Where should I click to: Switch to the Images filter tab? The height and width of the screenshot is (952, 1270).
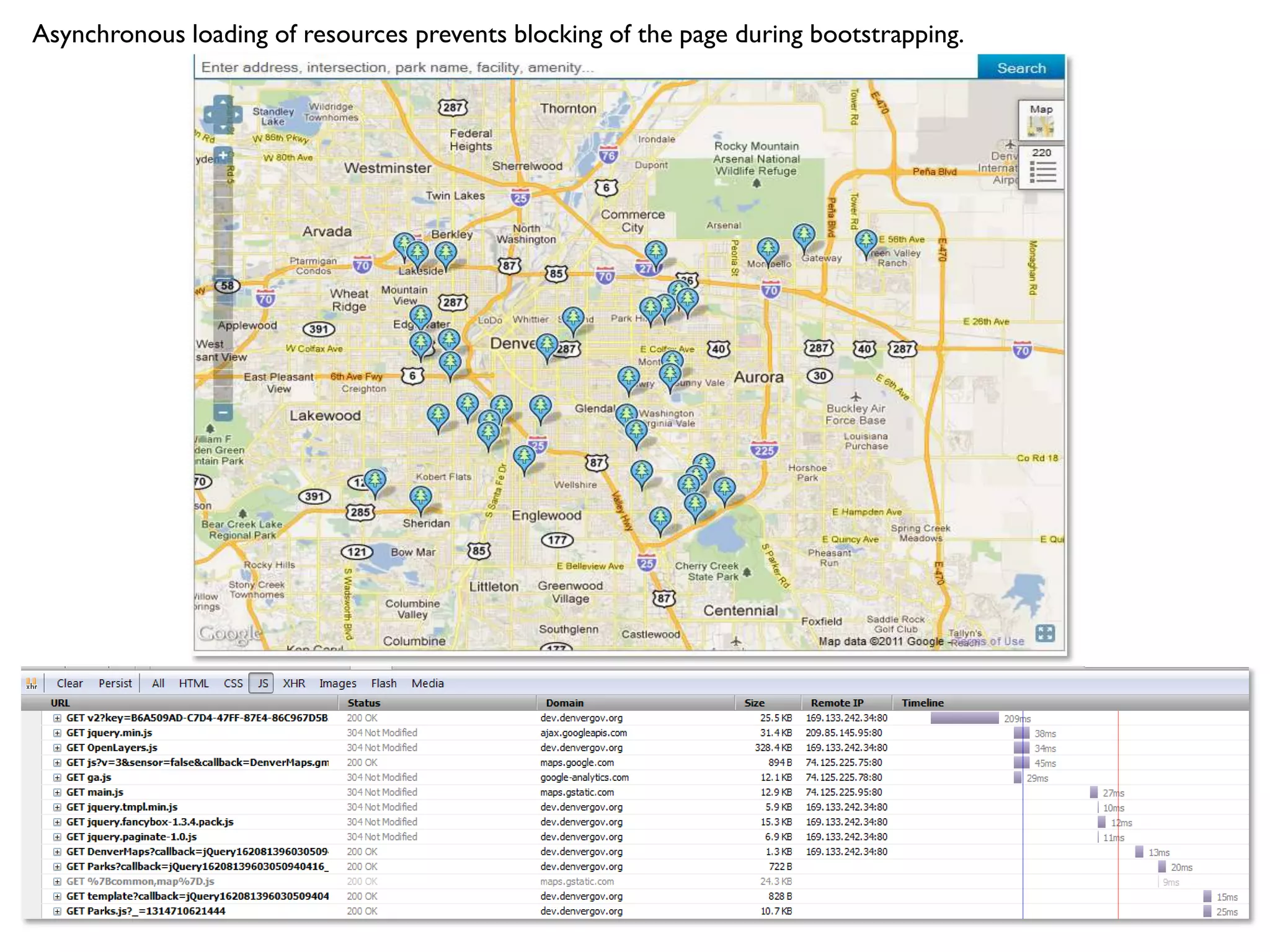pos(337,683)
